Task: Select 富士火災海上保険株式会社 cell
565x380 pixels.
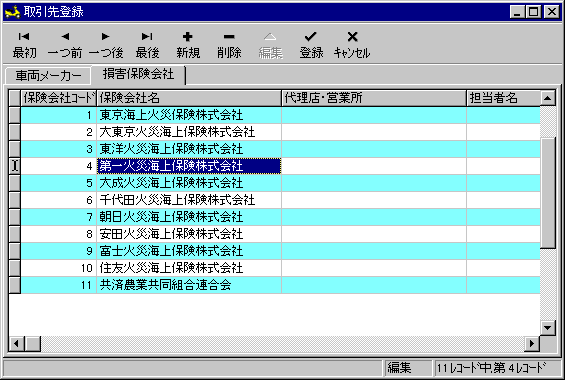Action: [189, 251]
